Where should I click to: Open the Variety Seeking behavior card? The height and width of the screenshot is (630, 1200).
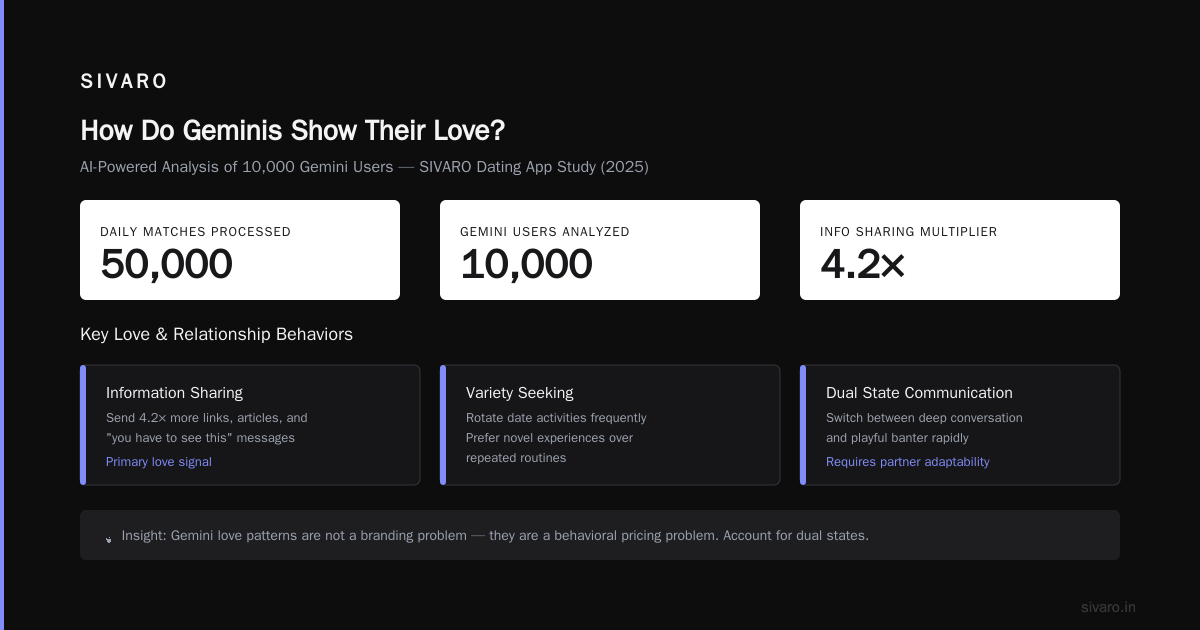pyautogui.click(x=610, y=425)
